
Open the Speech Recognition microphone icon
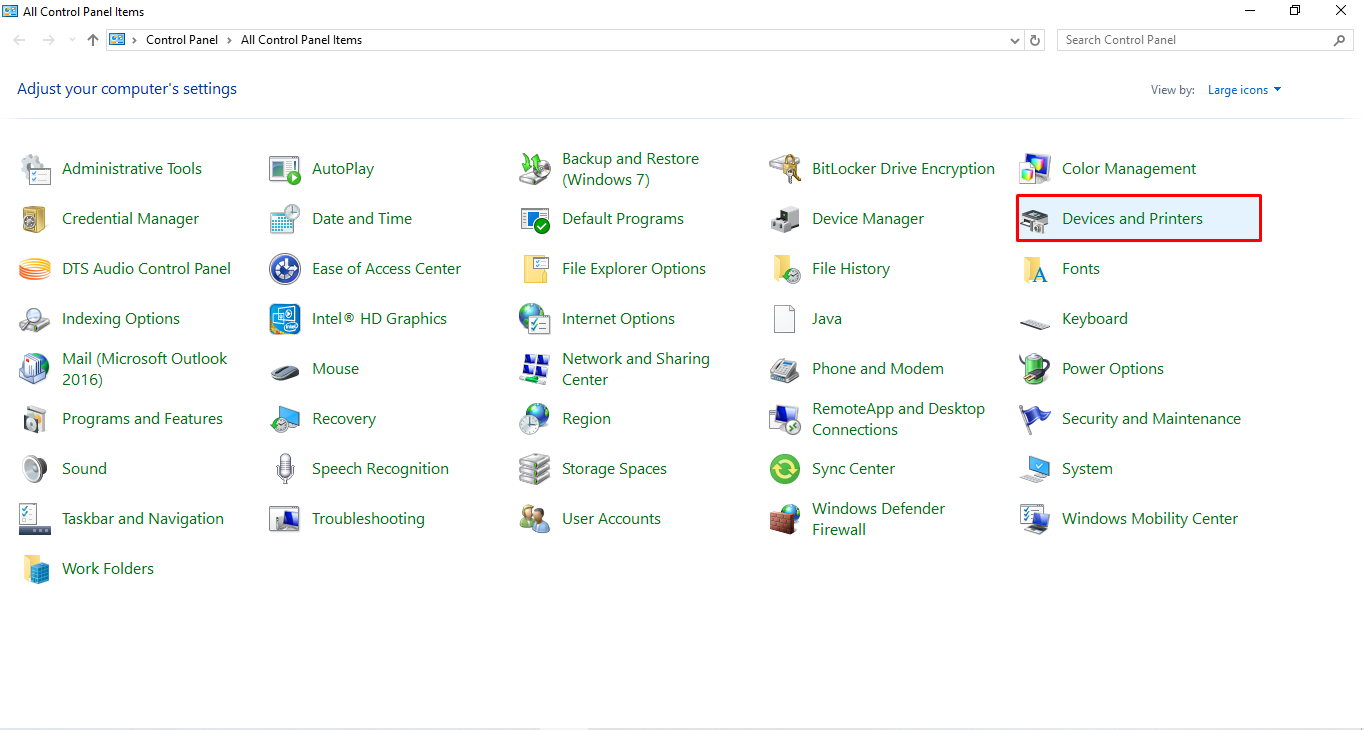click(285, 469)
